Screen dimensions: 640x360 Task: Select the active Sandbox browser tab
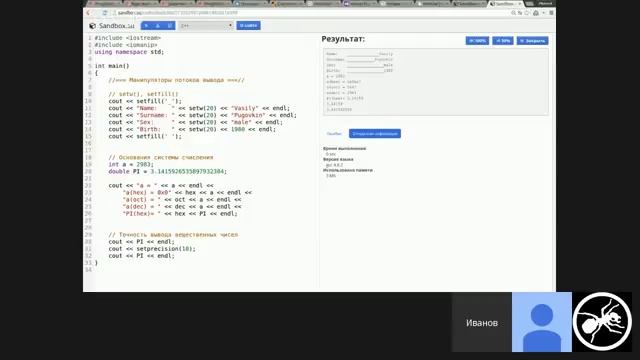point(506,4)
